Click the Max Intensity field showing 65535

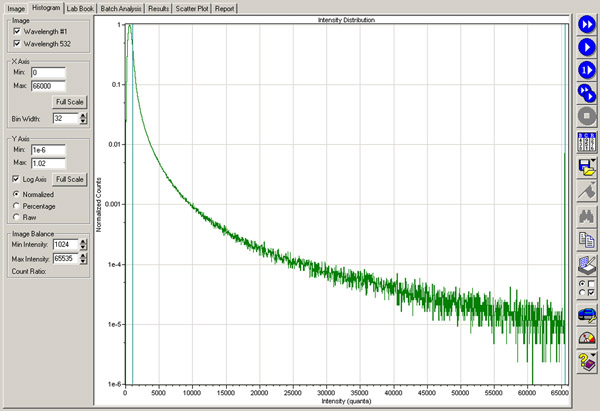(66, 259)
